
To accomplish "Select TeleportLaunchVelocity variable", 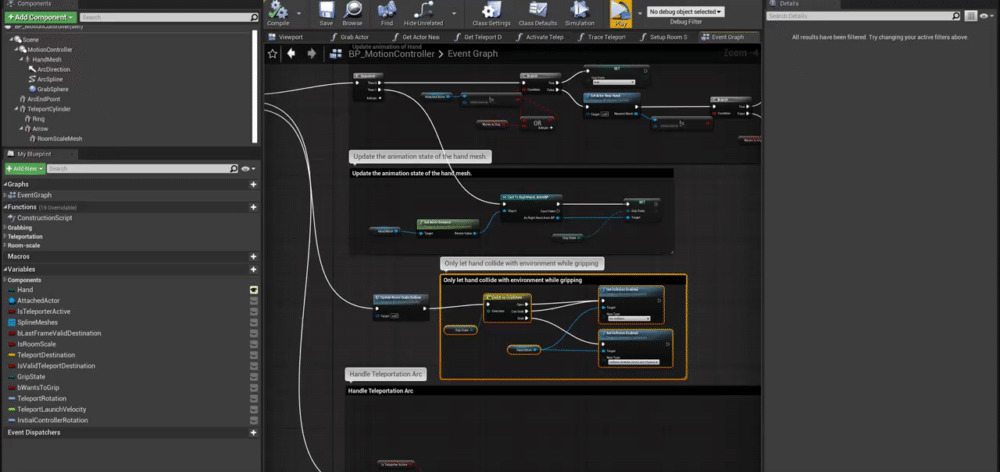I will 52,409.
